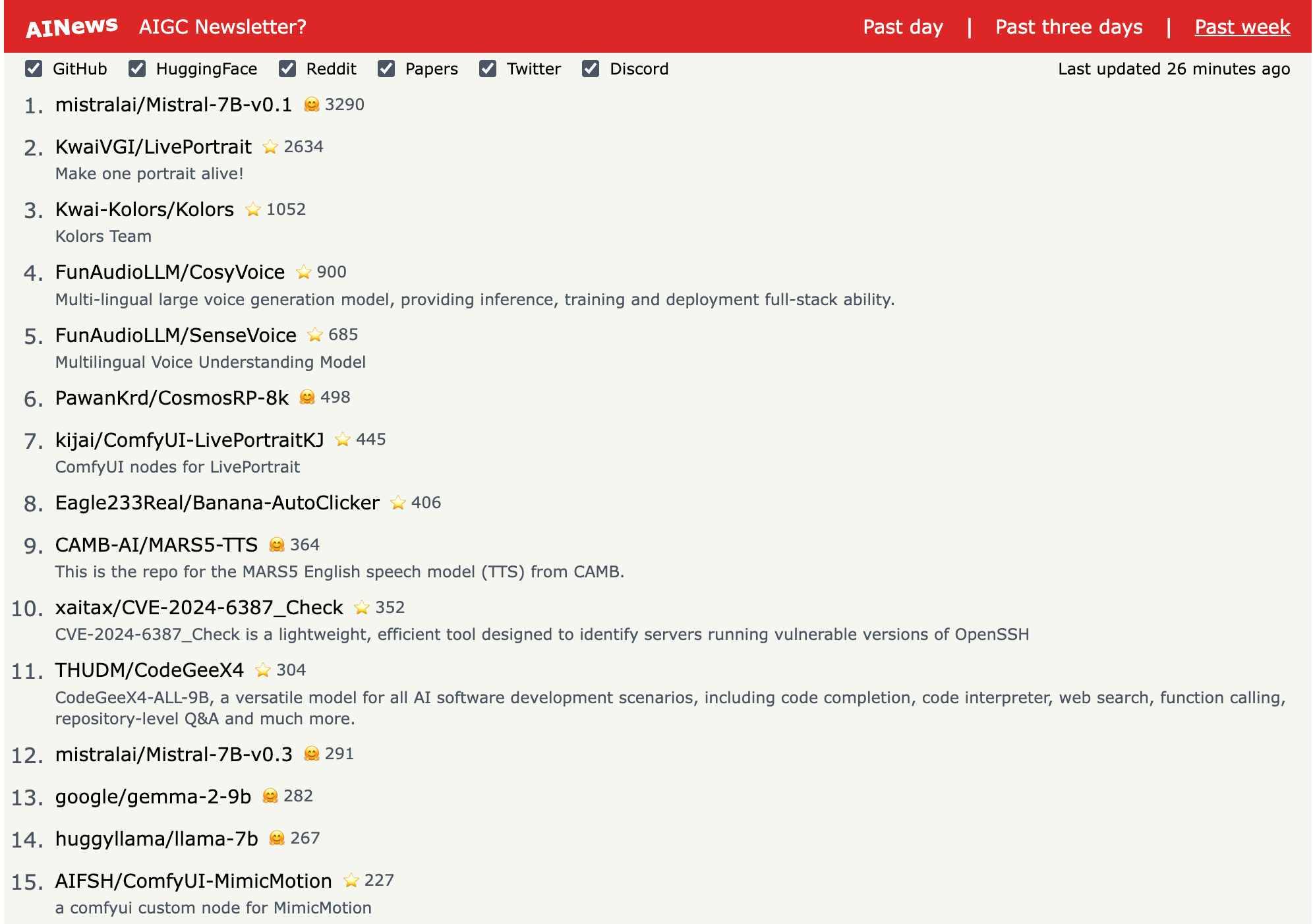The height and width of the screenshot is (924, 1313).
Task: Click the 'Kolors Team' description
Action: point(103,237)
